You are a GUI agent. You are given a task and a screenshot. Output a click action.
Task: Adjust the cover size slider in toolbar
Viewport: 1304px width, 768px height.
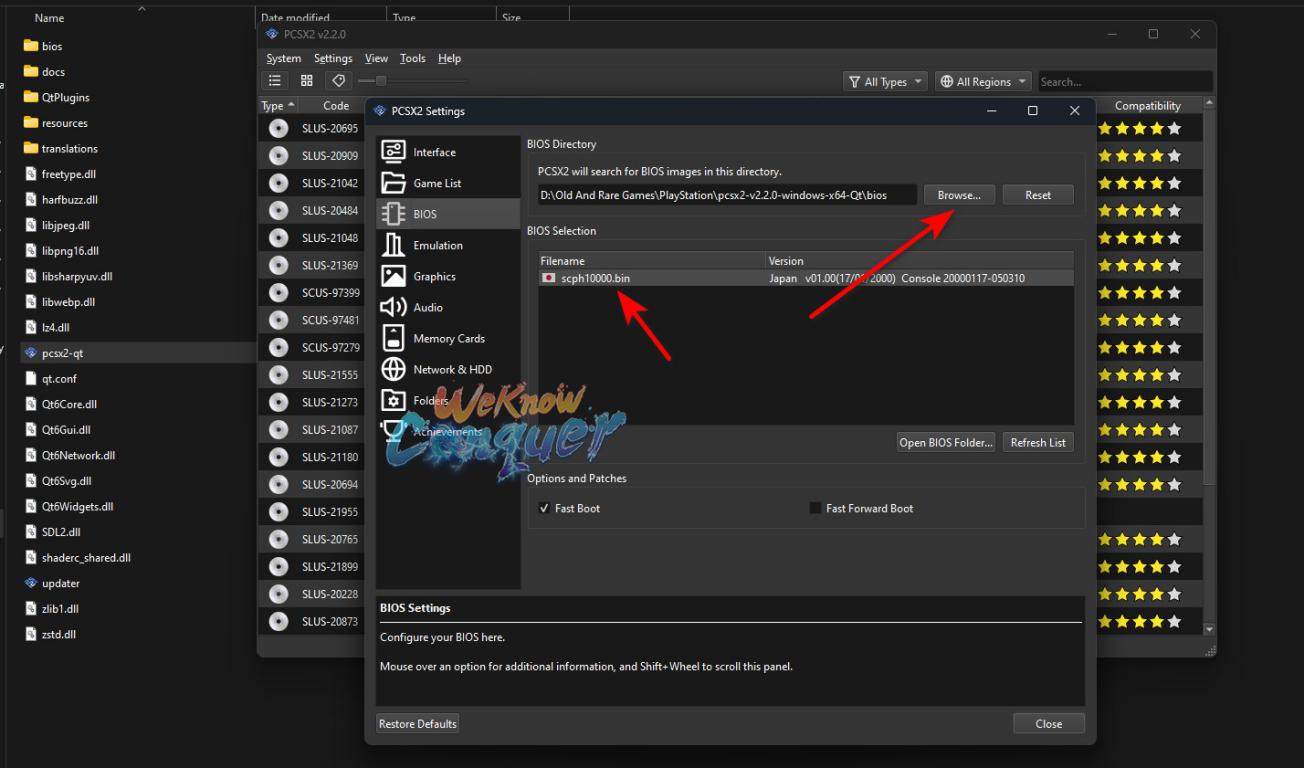tap(411, 81)
